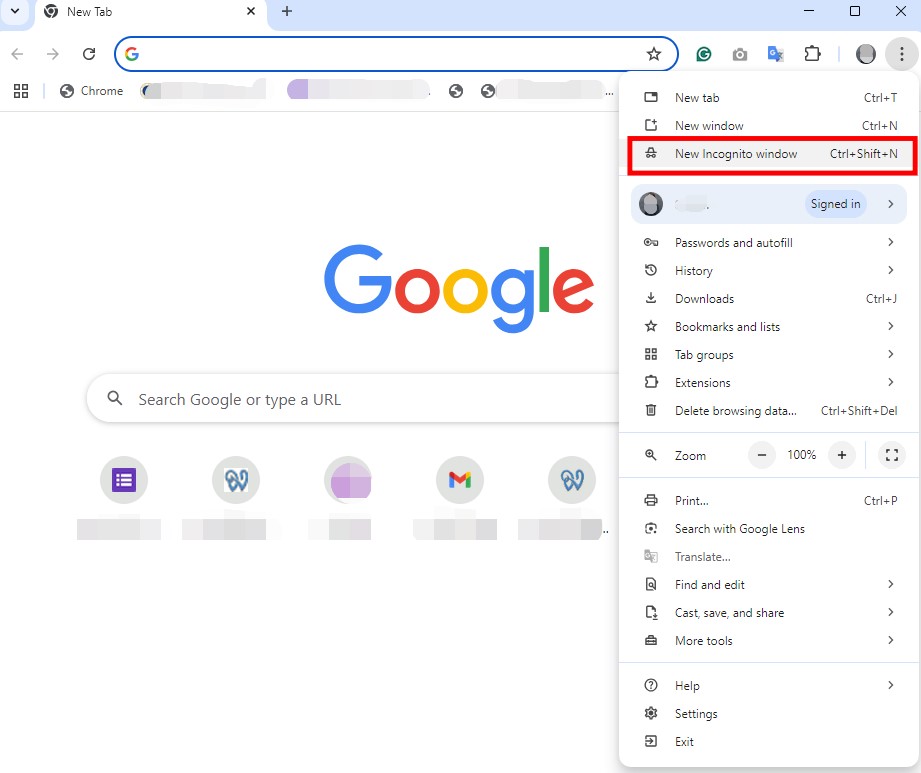Screen dimensions: 921x773
Task: Decrease zoom with the minus button
Action: coord(762,455)
